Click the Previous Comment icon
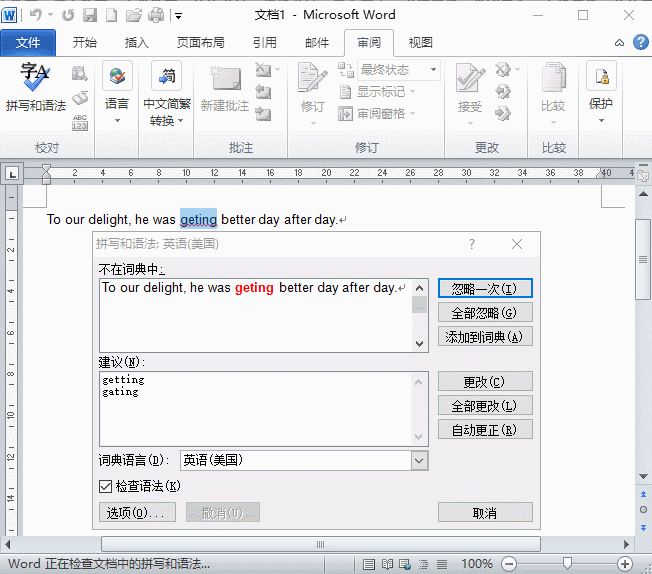Screen dimensions: 652x574 coord(263,92)
